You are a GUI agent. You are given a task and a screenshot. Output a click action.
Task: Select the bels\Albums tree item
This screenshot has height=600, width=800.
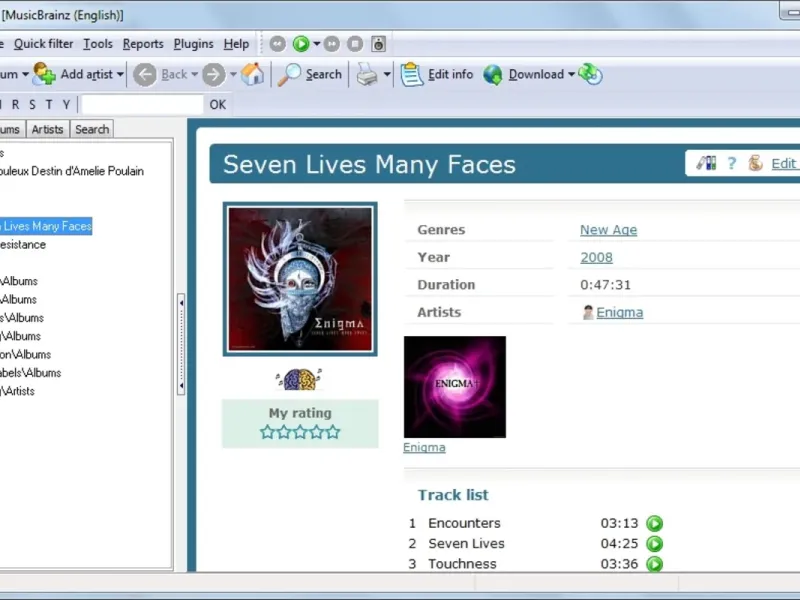pyautogui.click(x=31, y=373)
